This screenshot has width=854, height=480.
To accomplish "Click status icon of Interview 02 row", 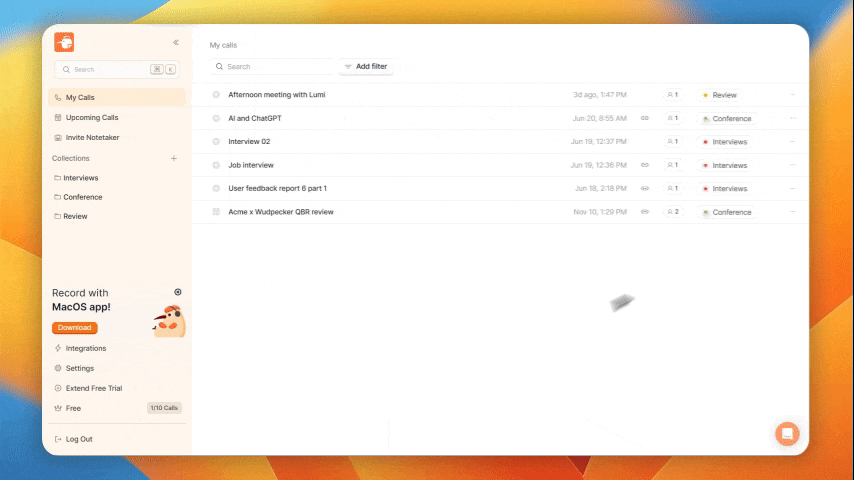I will click(x=216, y=142).
